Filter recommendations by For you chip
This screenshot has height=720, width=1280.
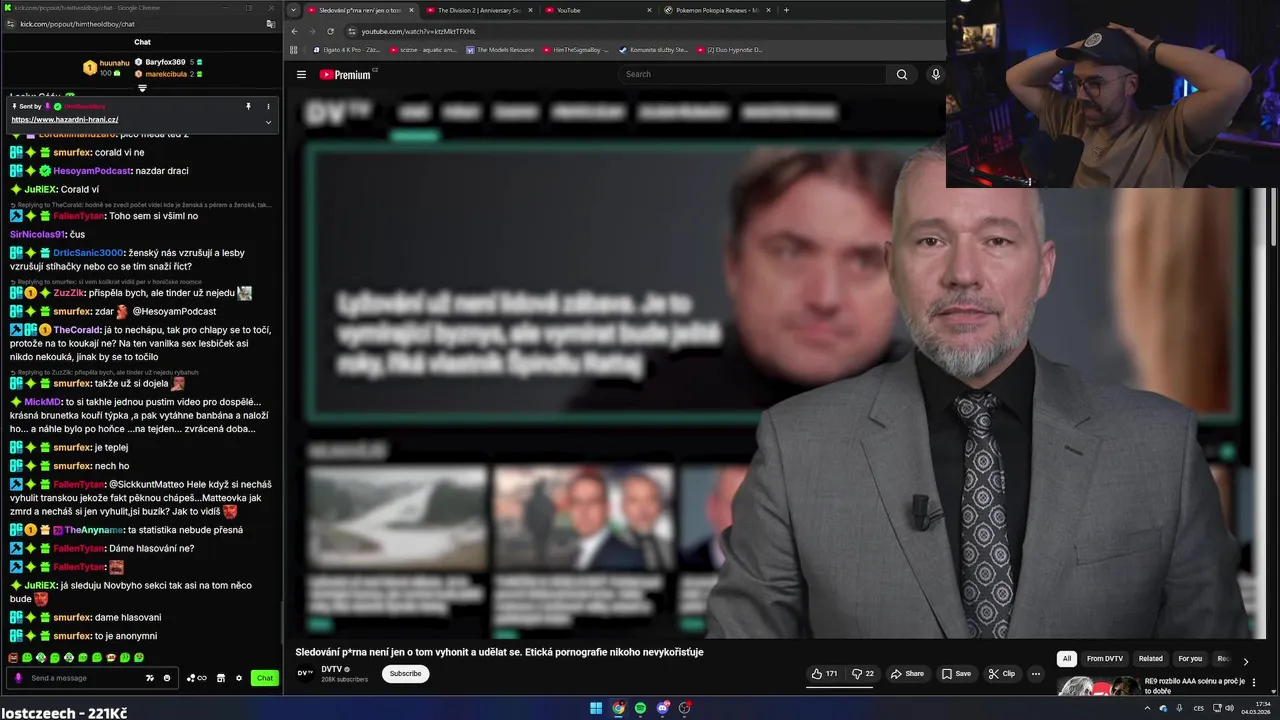coord(1190,659)
